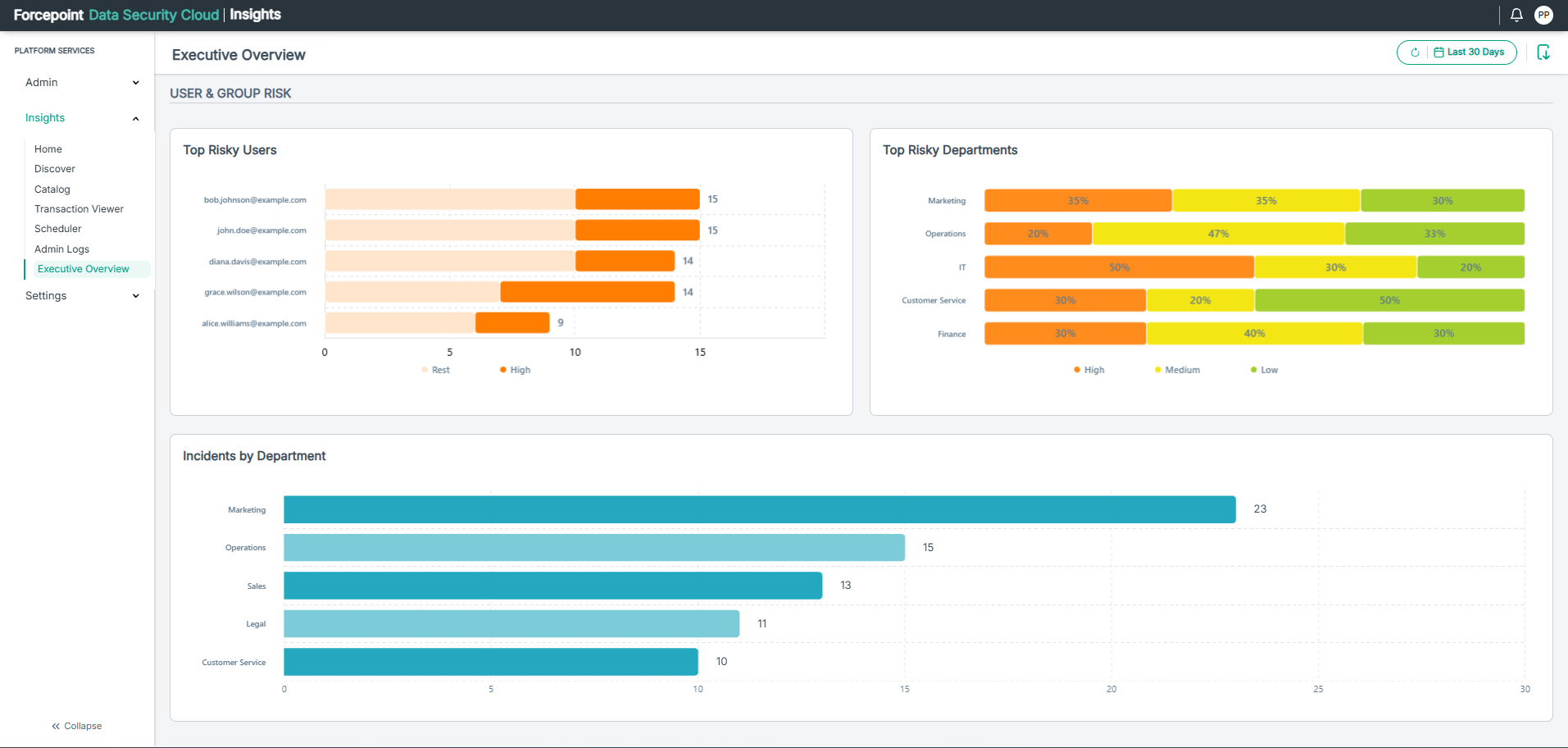Toggle the Low legend in Top Risky Departments
This screenshot has width=1568, height=748.
pyautogui.click(x=1264, y=370)
